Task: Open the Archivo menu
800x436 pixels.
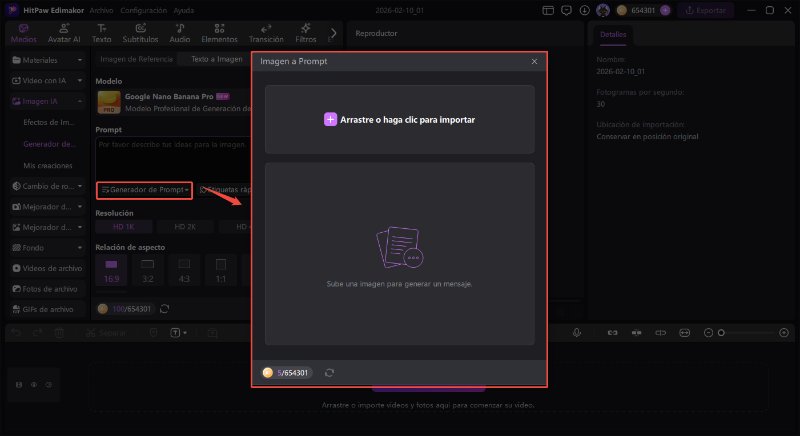Action: [x=102, y=10]
